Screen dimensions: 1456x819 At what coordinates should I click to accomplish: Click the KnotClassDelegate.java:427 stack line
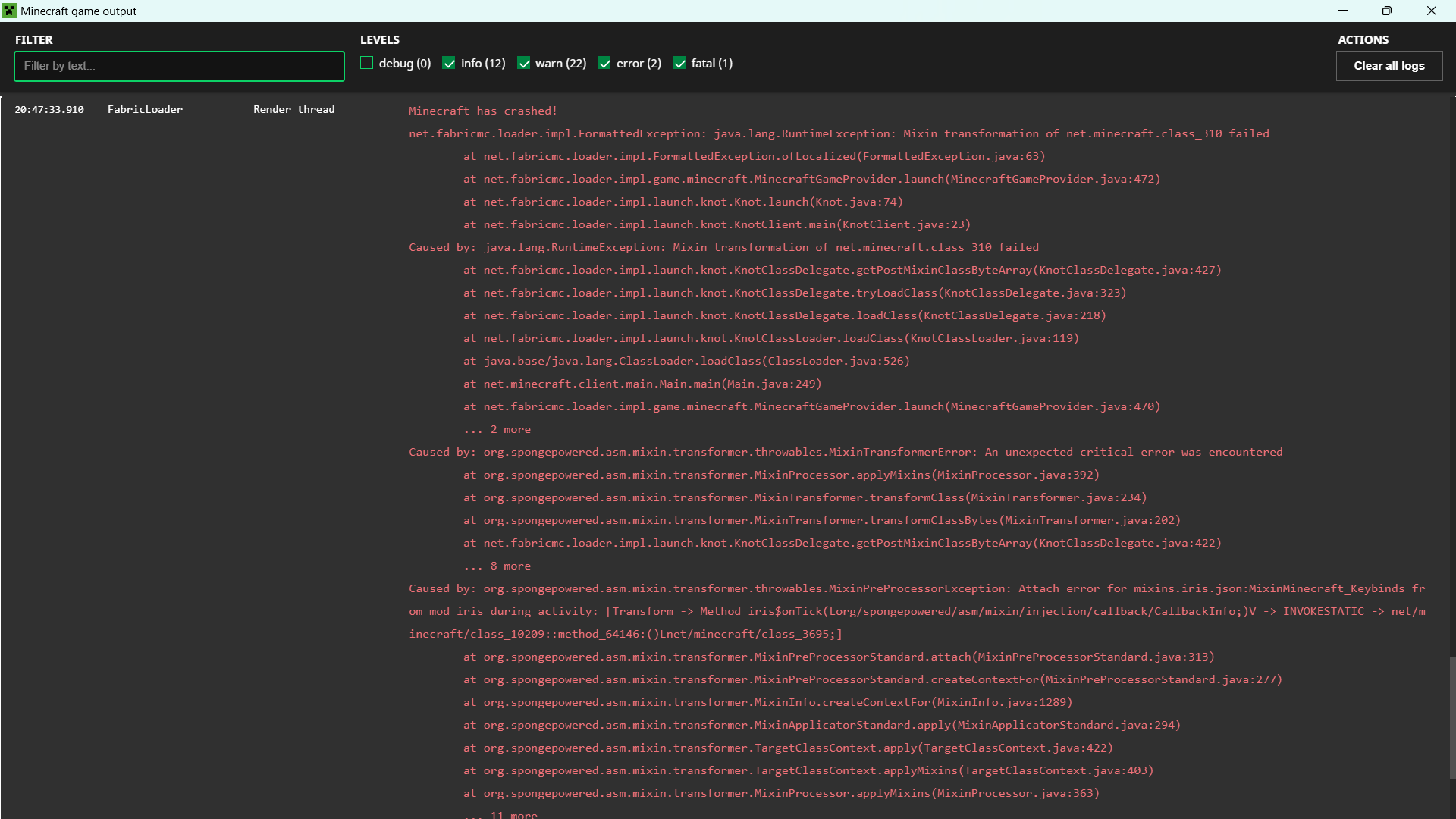point(843,270)
